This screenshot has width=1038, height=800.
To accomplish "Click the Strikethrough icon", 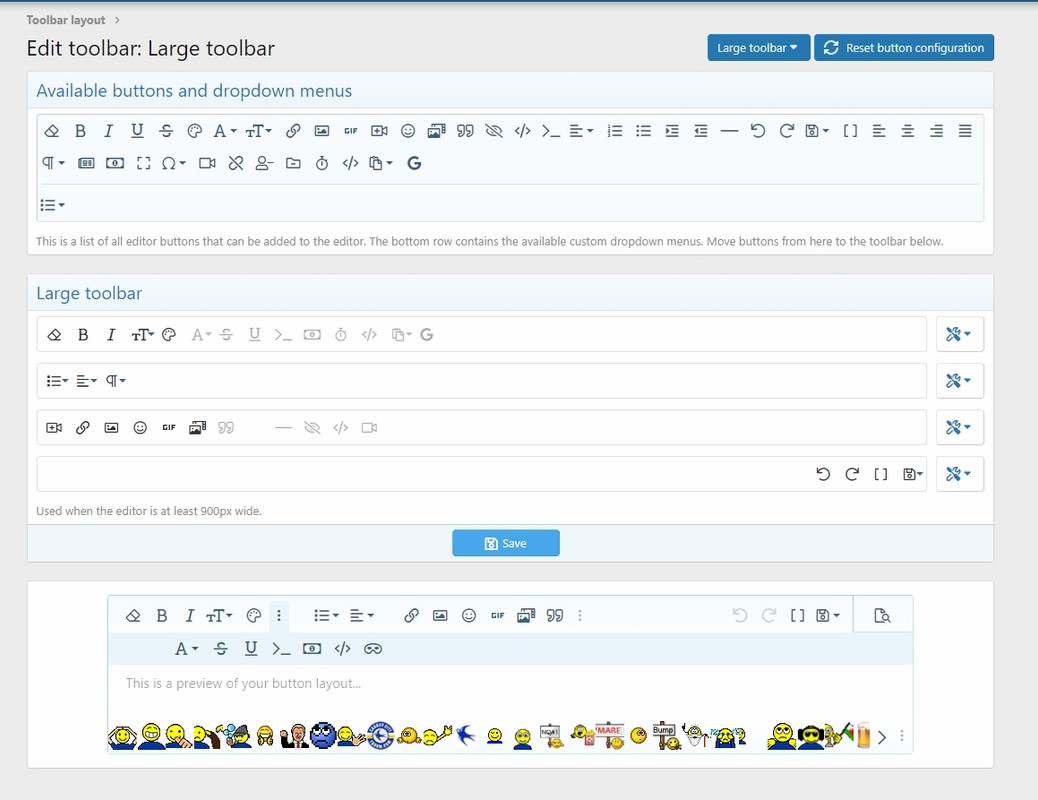I will click(x=164, y=130).
